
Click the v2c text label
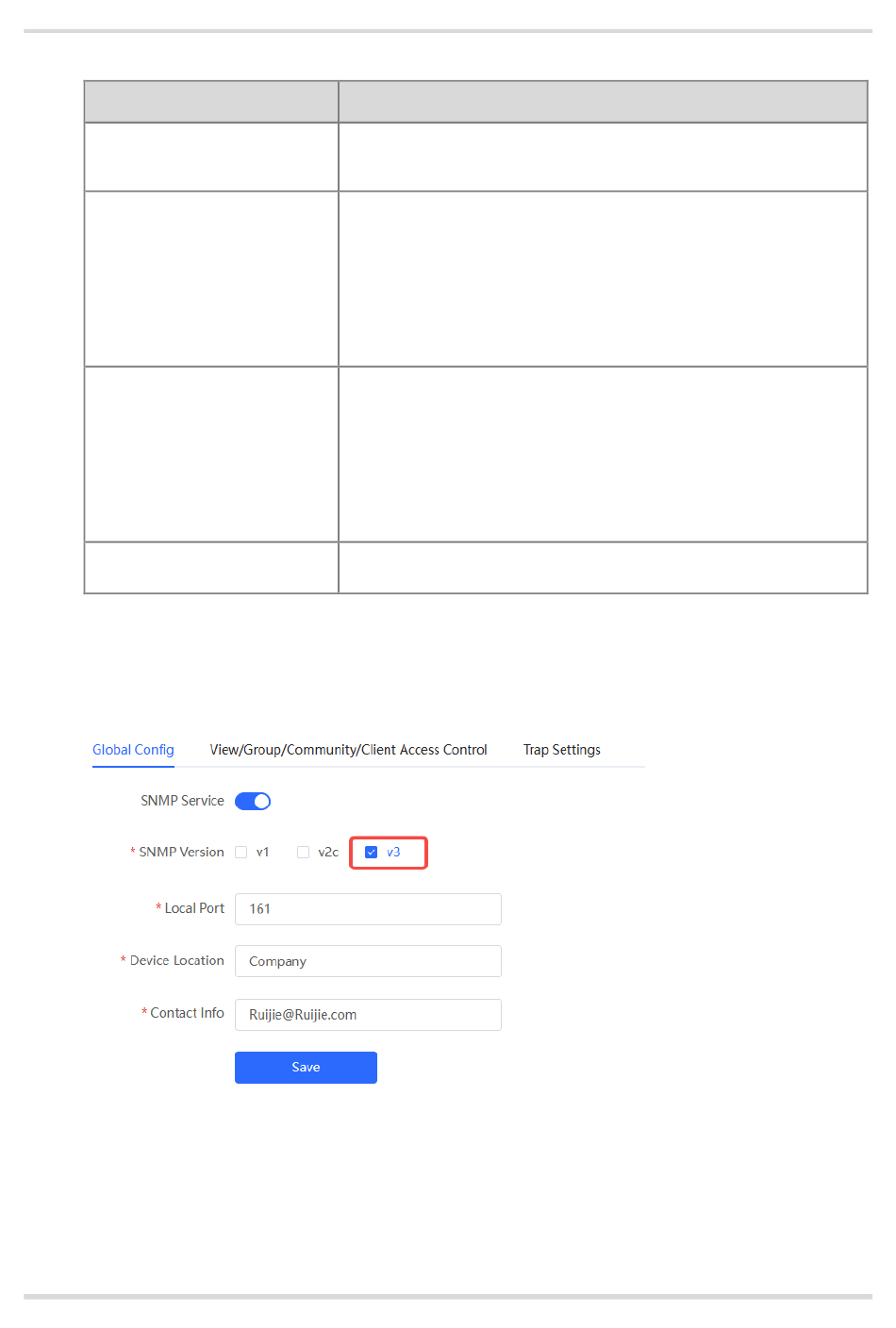coord(328,852)
